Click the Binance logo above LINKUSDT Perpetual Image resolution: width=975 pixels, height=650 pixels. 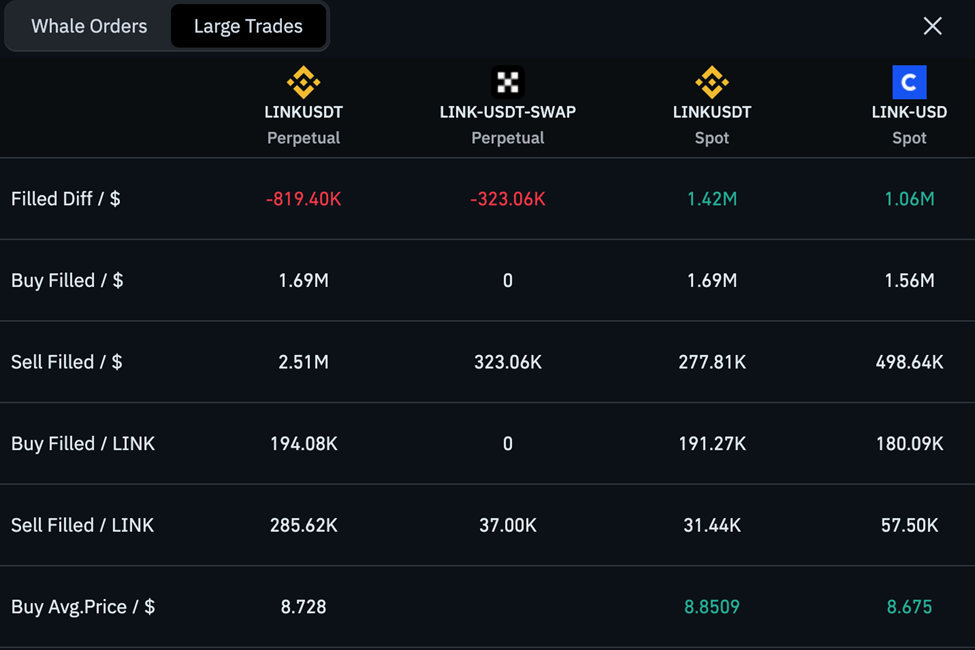click(x=303, y=82)
